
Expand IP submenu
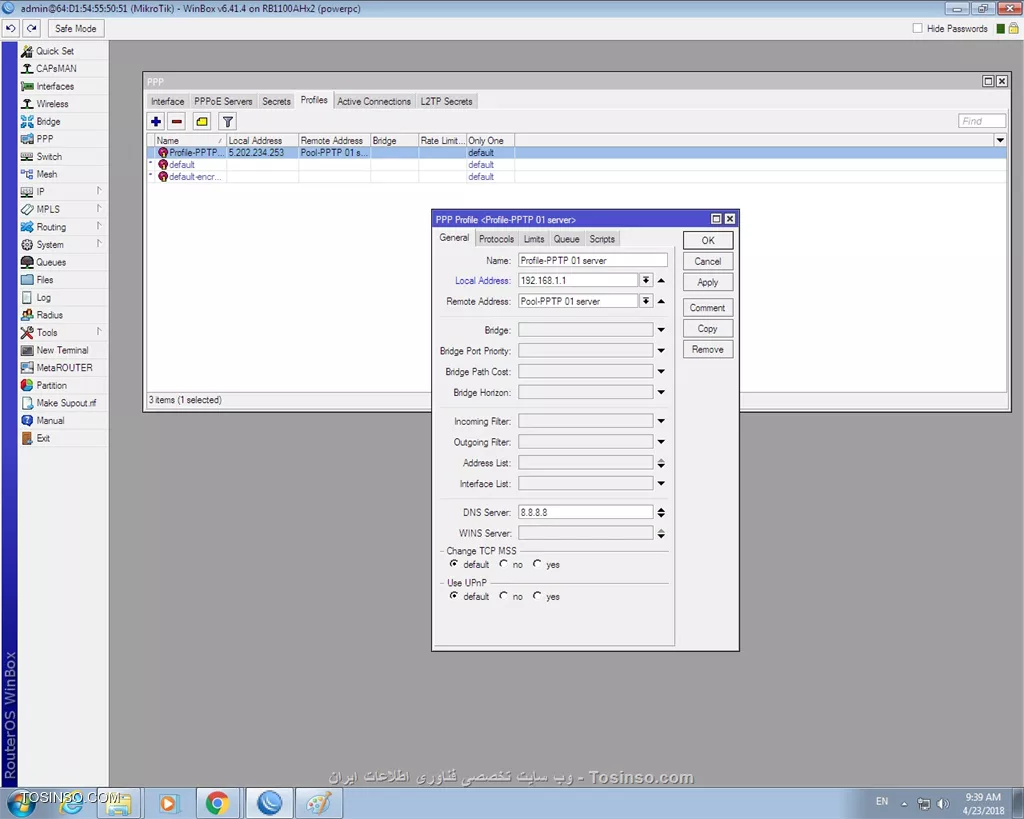pos(63,192)
